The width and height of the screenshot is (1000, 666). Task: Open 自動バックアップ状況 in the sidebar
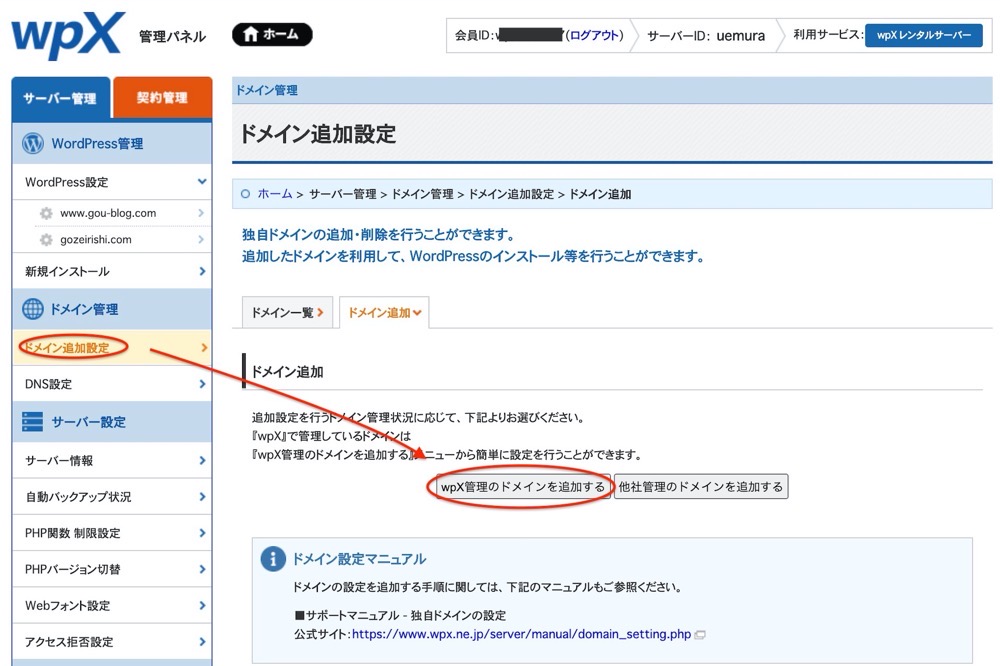(112, 497)
